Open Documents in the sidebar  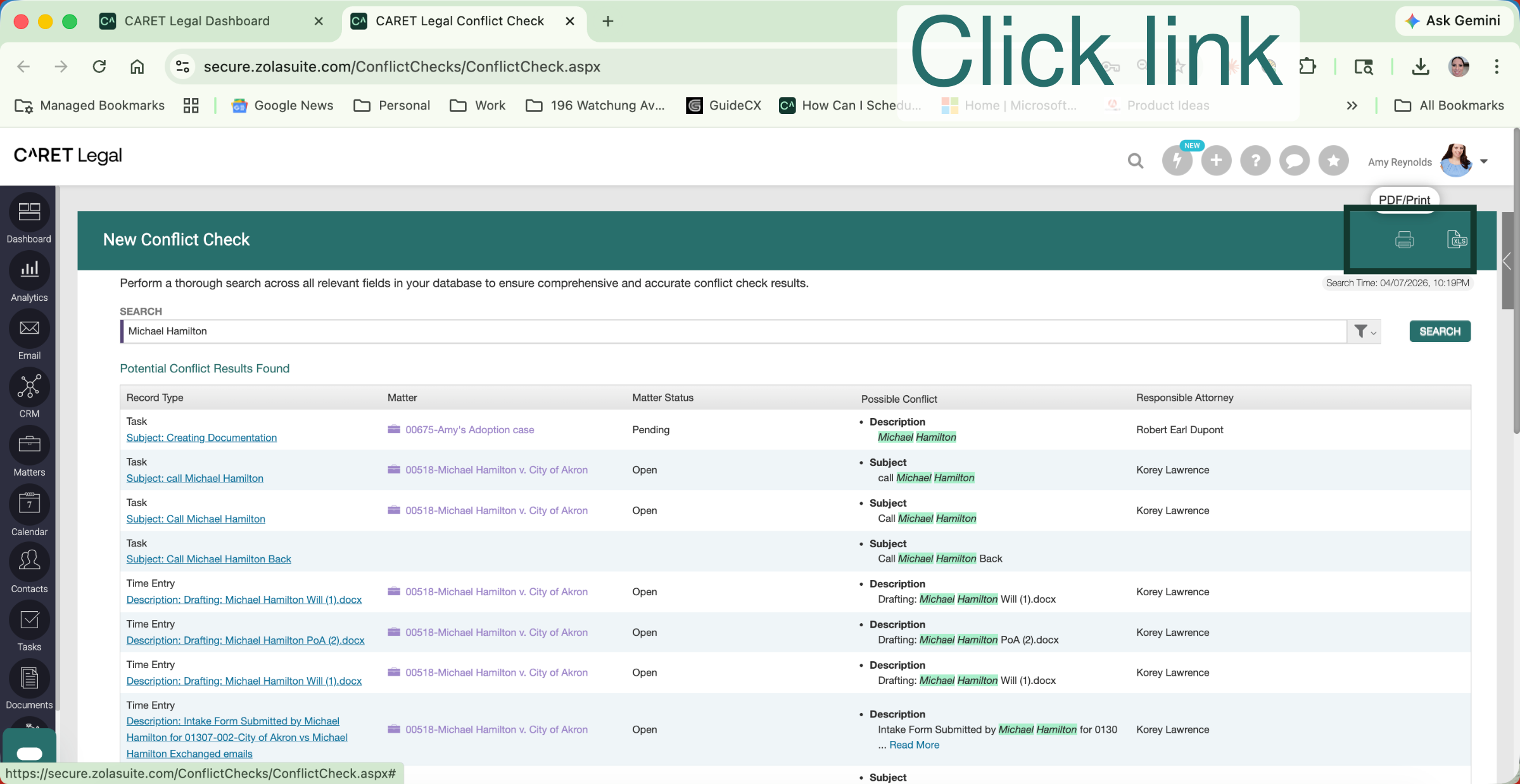click(29, 678)
